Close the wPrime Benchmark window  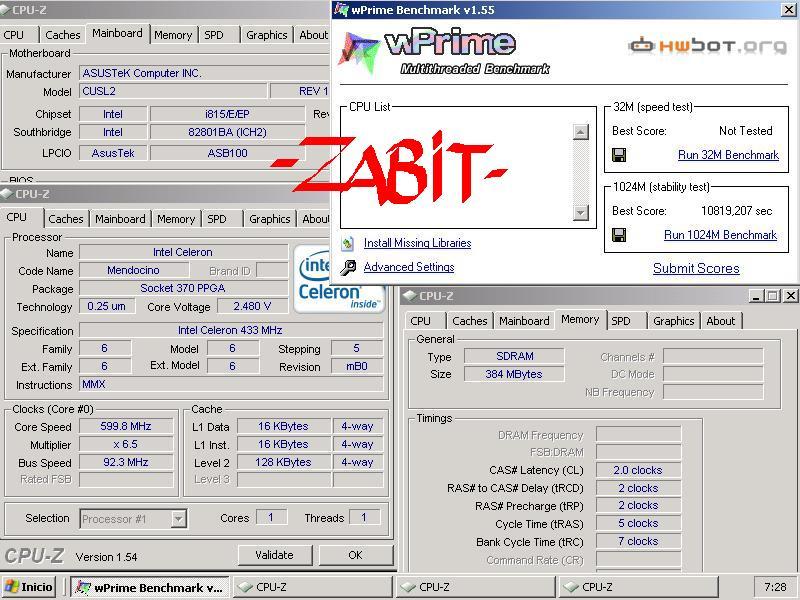789,10
